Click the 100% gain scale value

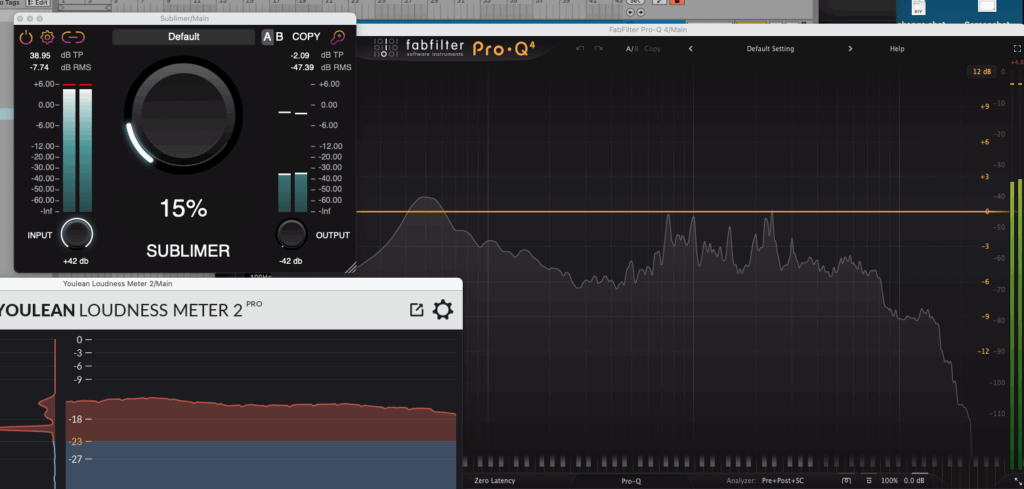[x=889, y=481]
